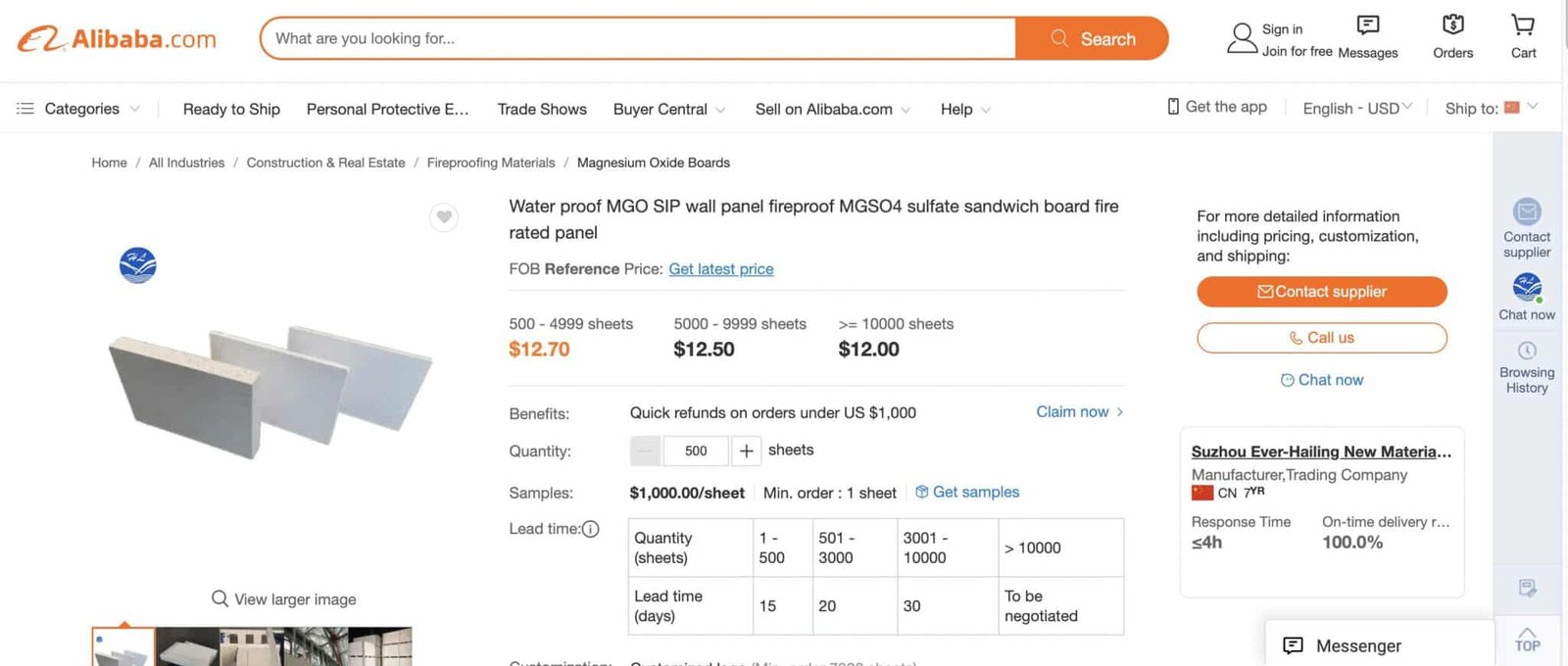Focus the search input field

point(638,38)
